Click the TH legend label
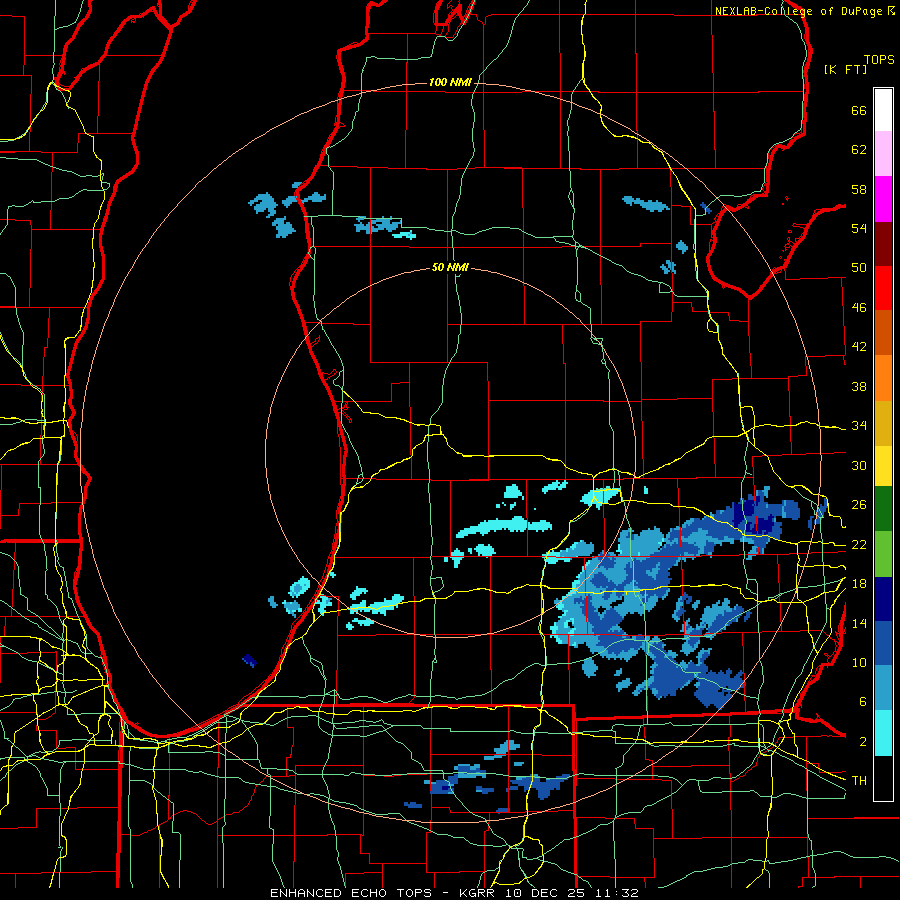 [859, 781]
